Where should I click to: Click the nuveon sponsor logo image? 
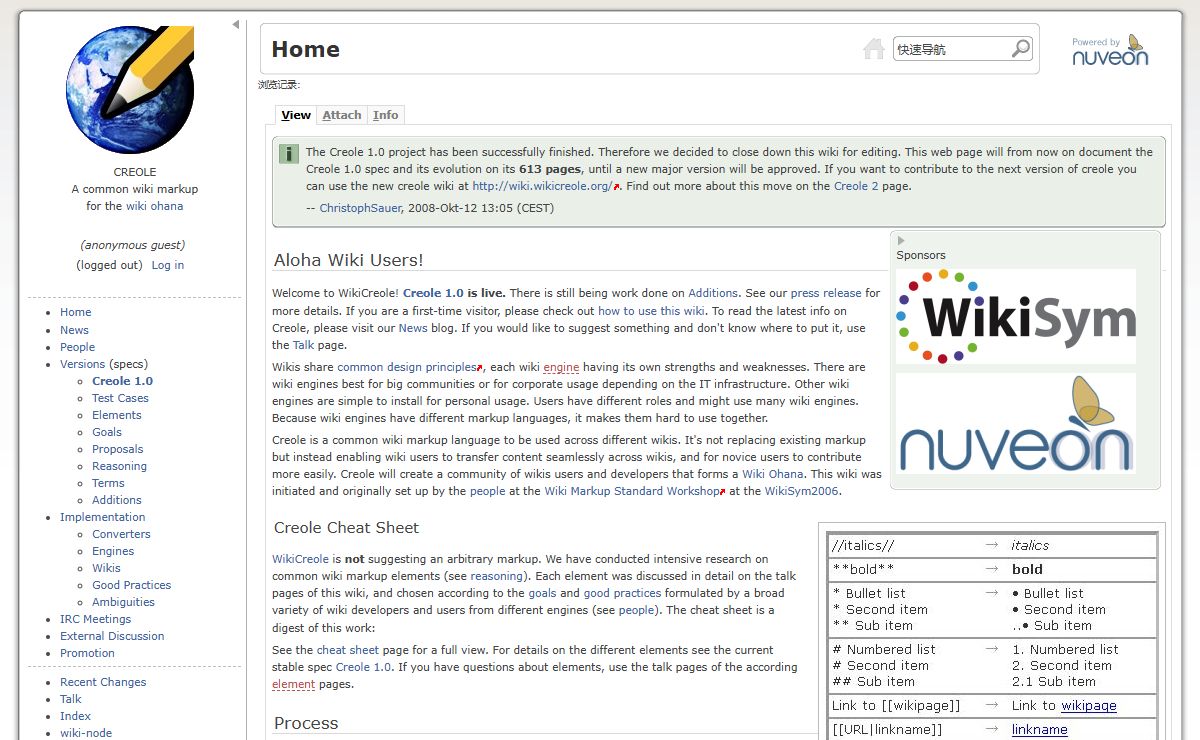[x=1016, y=423]
